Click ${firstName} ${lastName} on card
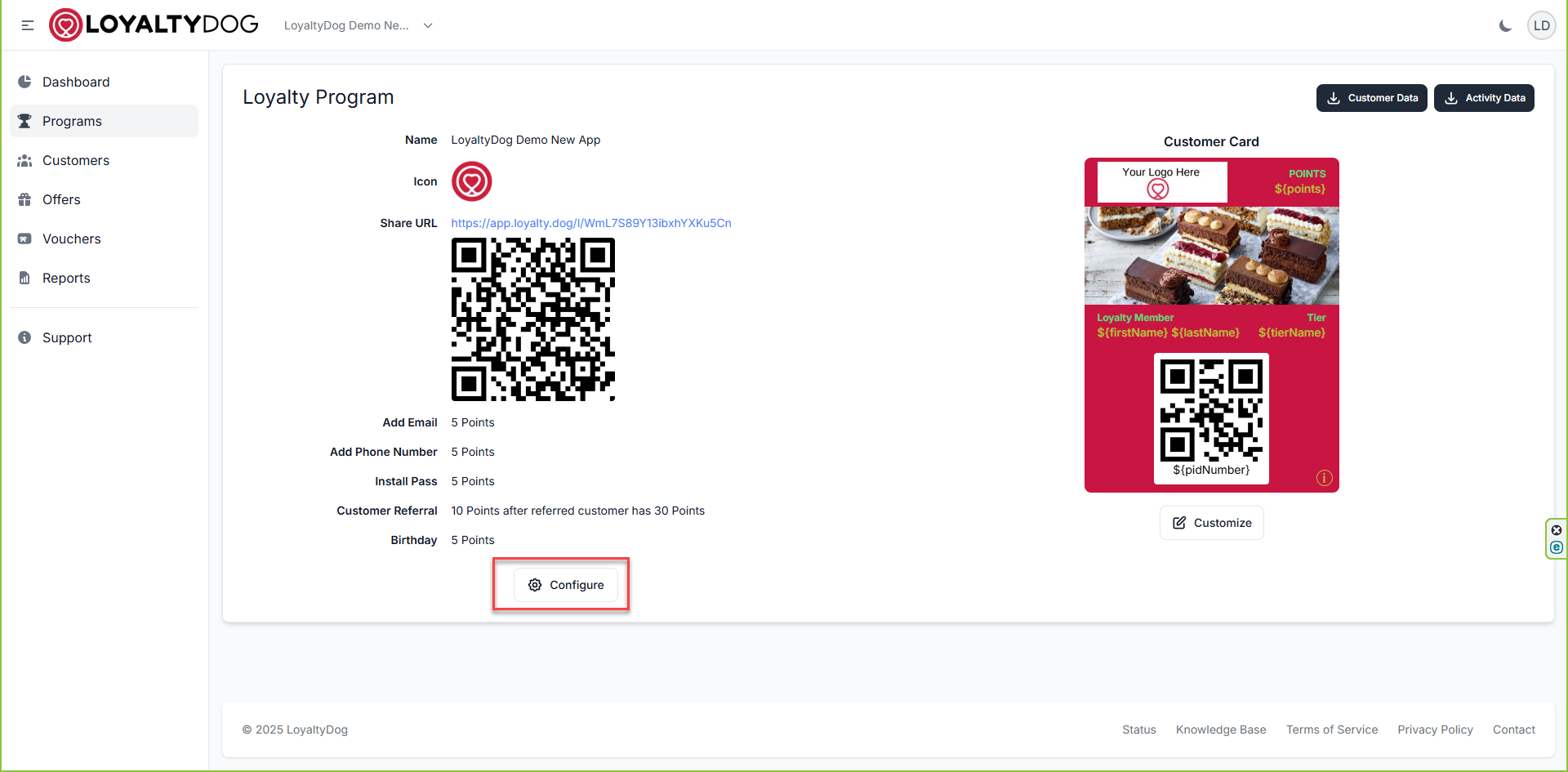Screen dimensions: 1568x772 [x=1169, y=332]
